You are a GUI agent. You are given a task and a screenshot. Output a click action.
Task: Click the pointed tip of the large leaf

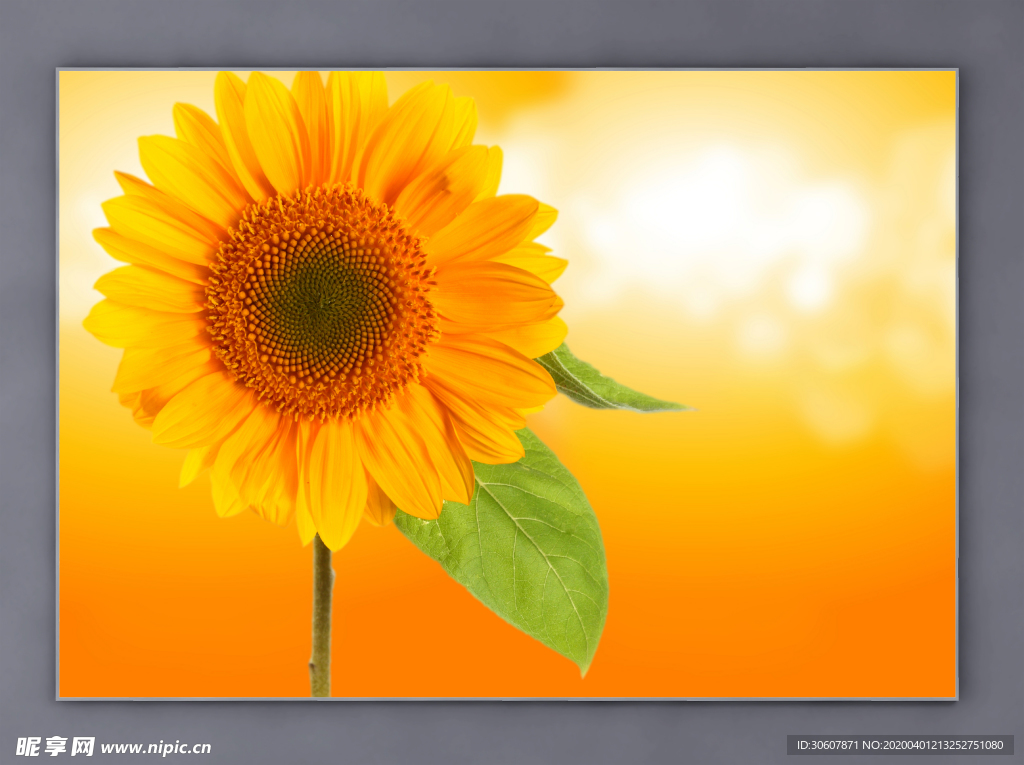tap(584, 668)
